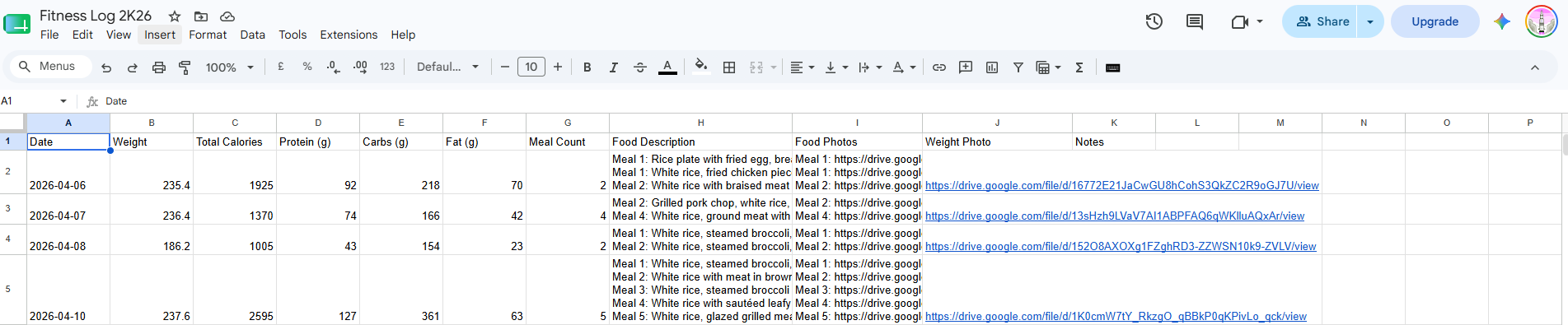The height and width of the screenshot is (325, 1568).
Task: Open the fill colour bucket
Action: (701, 67)
